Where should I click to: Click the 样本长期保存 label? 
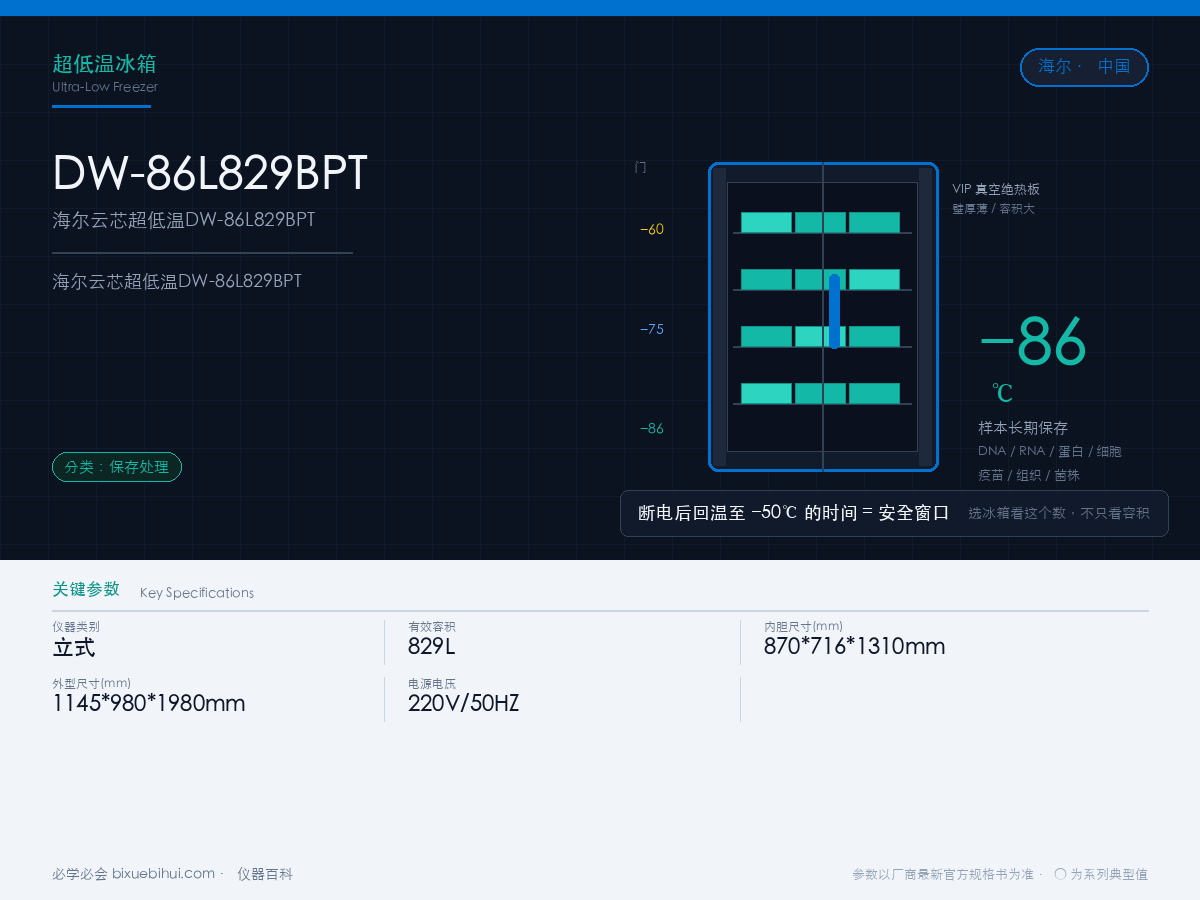pos(1023,428)
